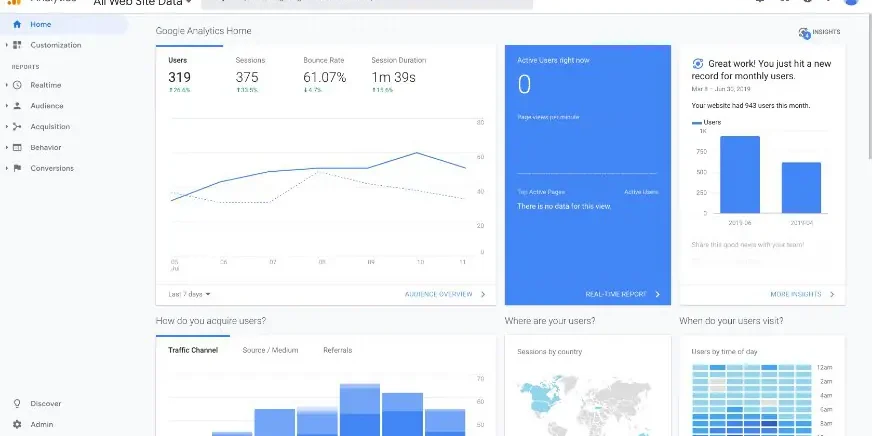The height and width of the screenshot is (436, 872).
Task: Click the Realtime clock icon
Action: point(17,85)
